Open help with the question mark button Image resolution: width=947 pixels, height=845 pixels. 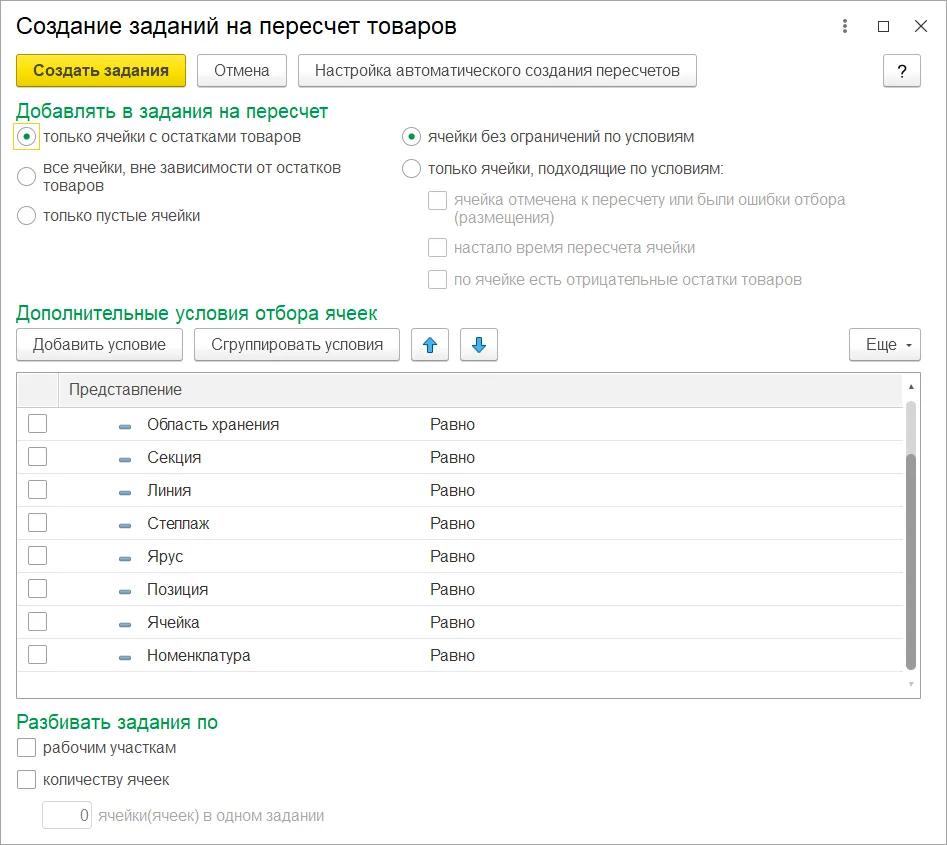coord(902,71)
